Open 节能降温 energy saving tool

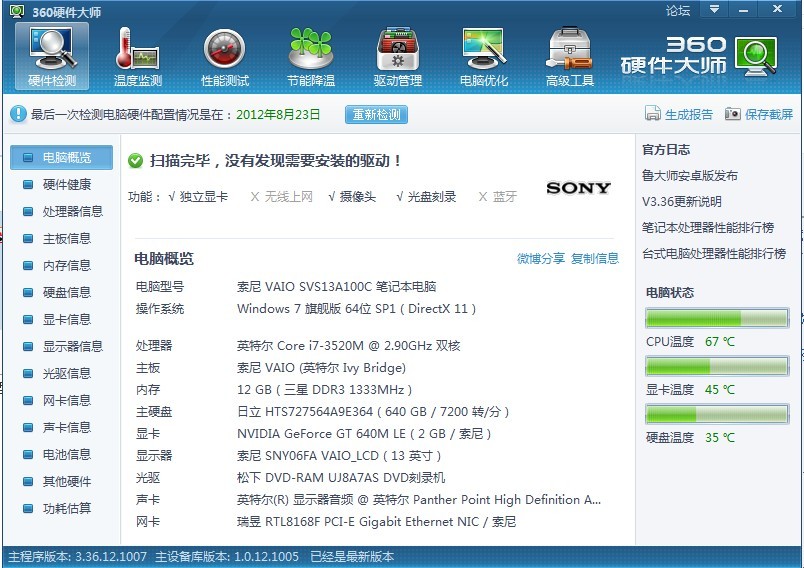click(311, 56)
